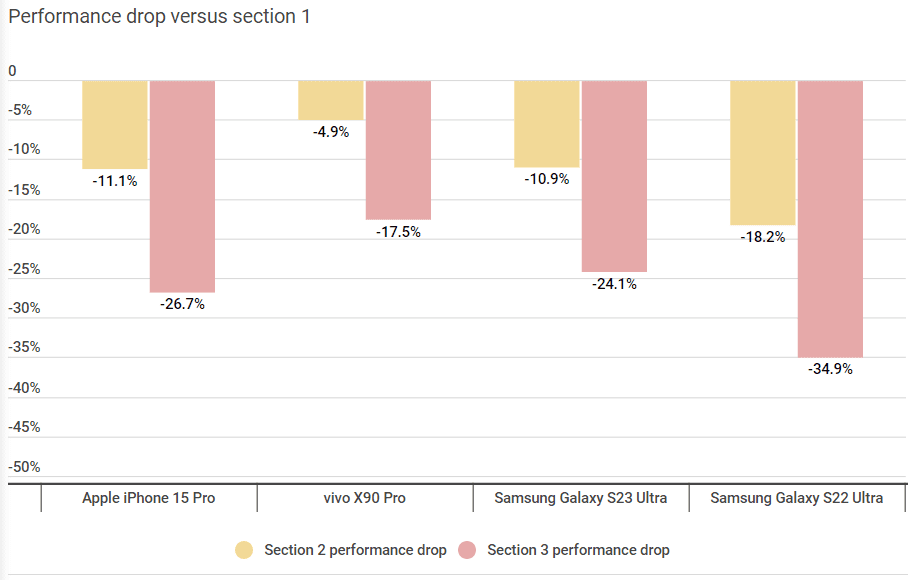The image size is (913, 580).
Task: Click the "Performance drop versus section 1" title
Action: click(x=159, y=17)
